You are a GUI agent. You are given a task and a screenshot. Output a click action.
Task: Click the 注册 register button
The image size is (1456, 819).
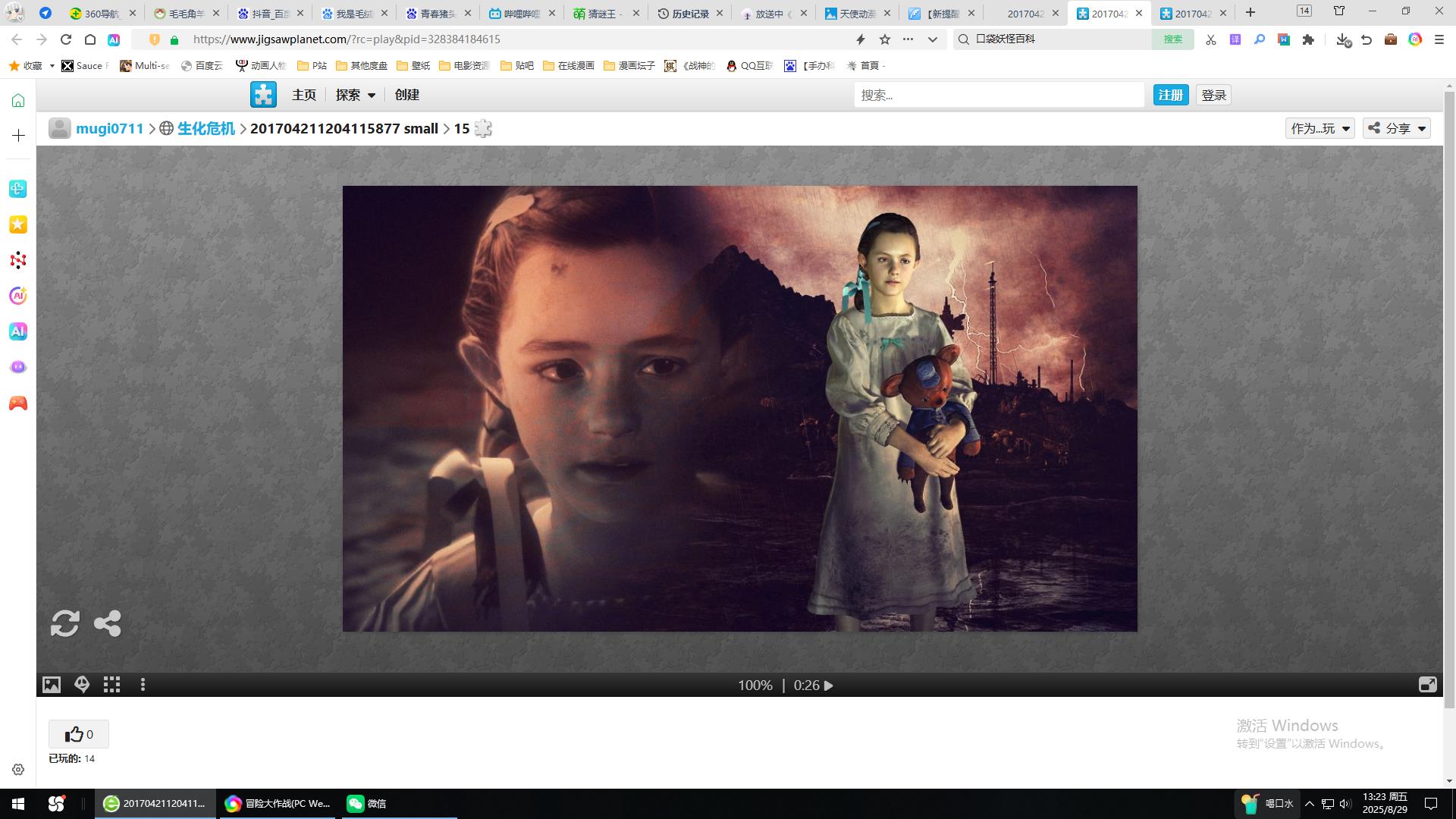click(x=1171, y=95)
